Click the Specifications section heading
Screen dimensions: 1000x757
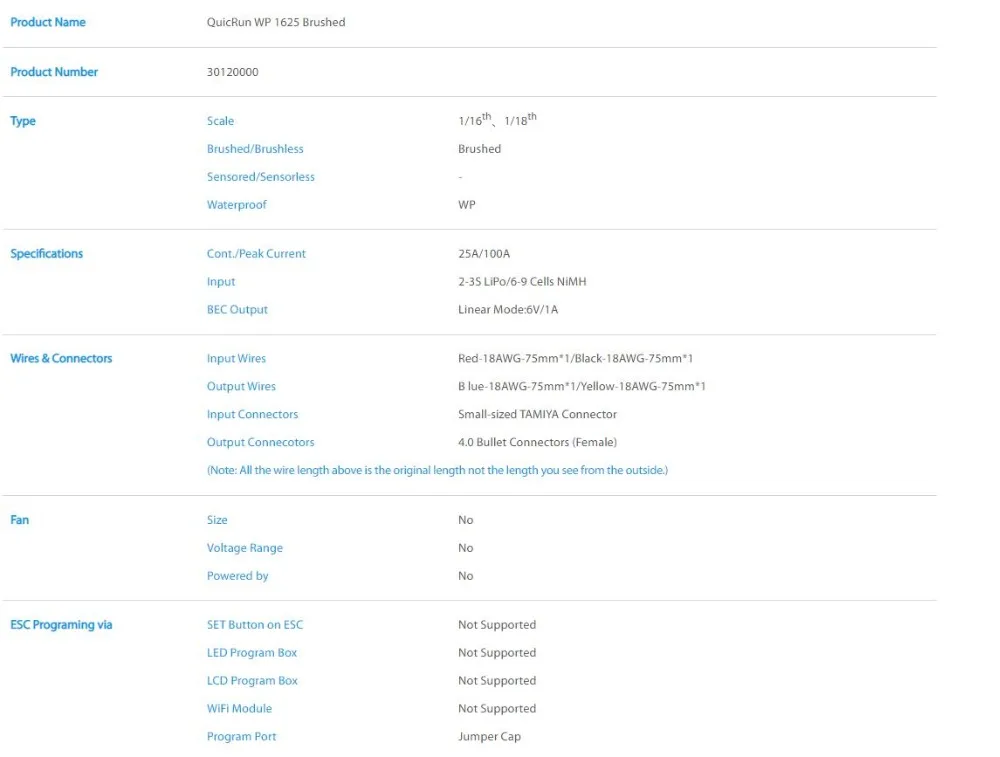[x=47, y=254]
